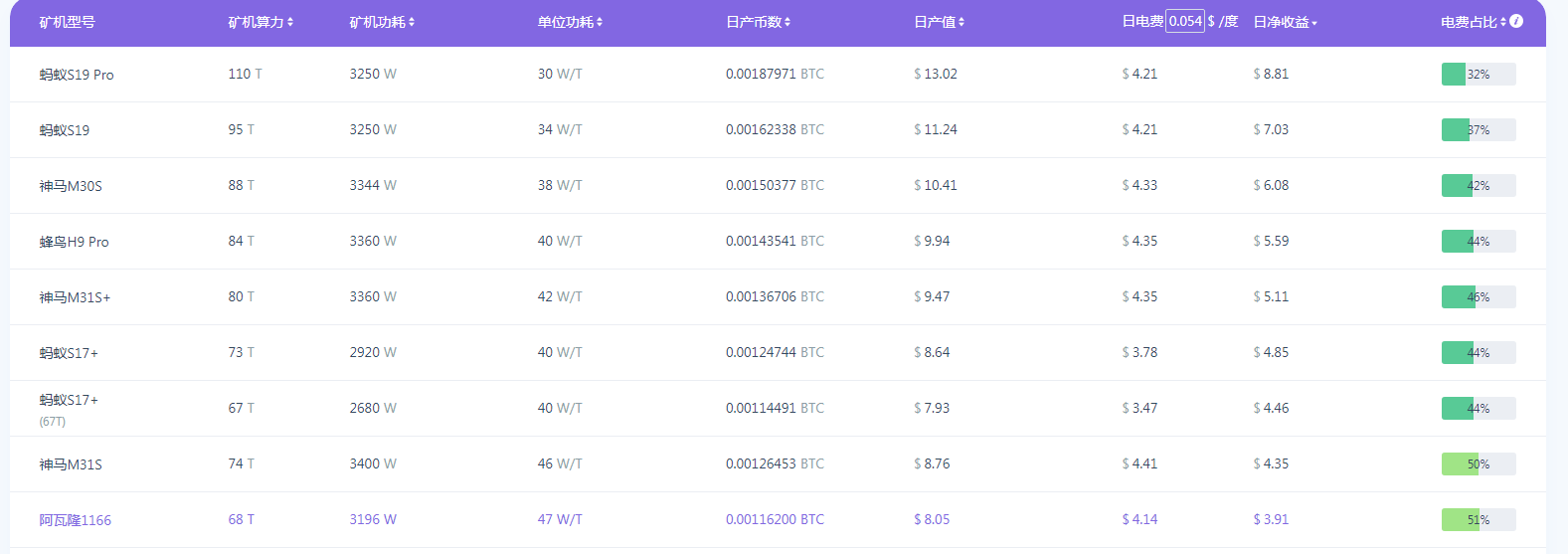The width and height of the screenshot is (1568, 554).
Task: Click the $ 11.24 daily value
Action: click(x=936, y=129)
